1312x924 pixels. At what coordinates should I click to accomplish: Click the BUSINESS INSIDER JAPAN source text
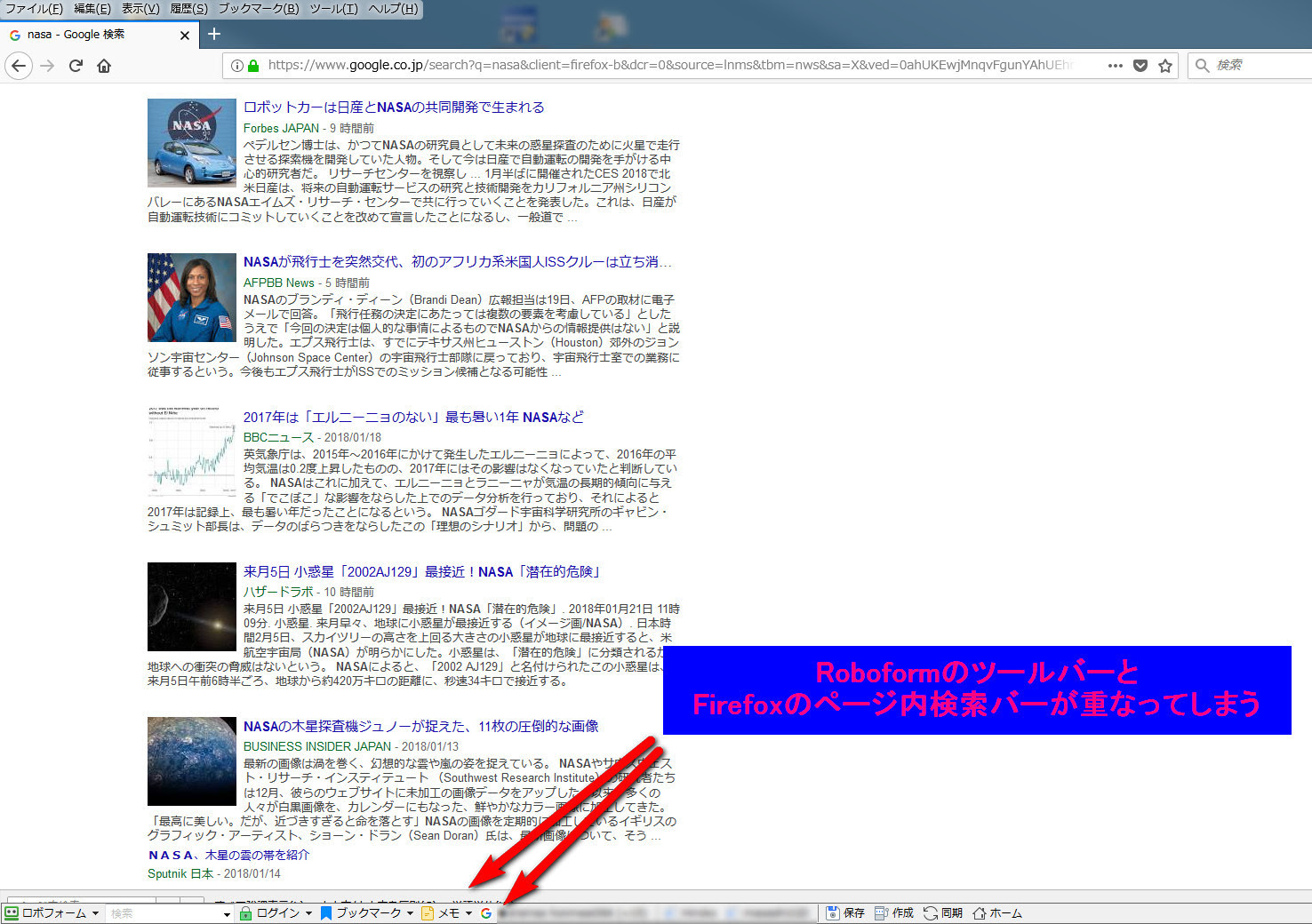coord(317,746)
